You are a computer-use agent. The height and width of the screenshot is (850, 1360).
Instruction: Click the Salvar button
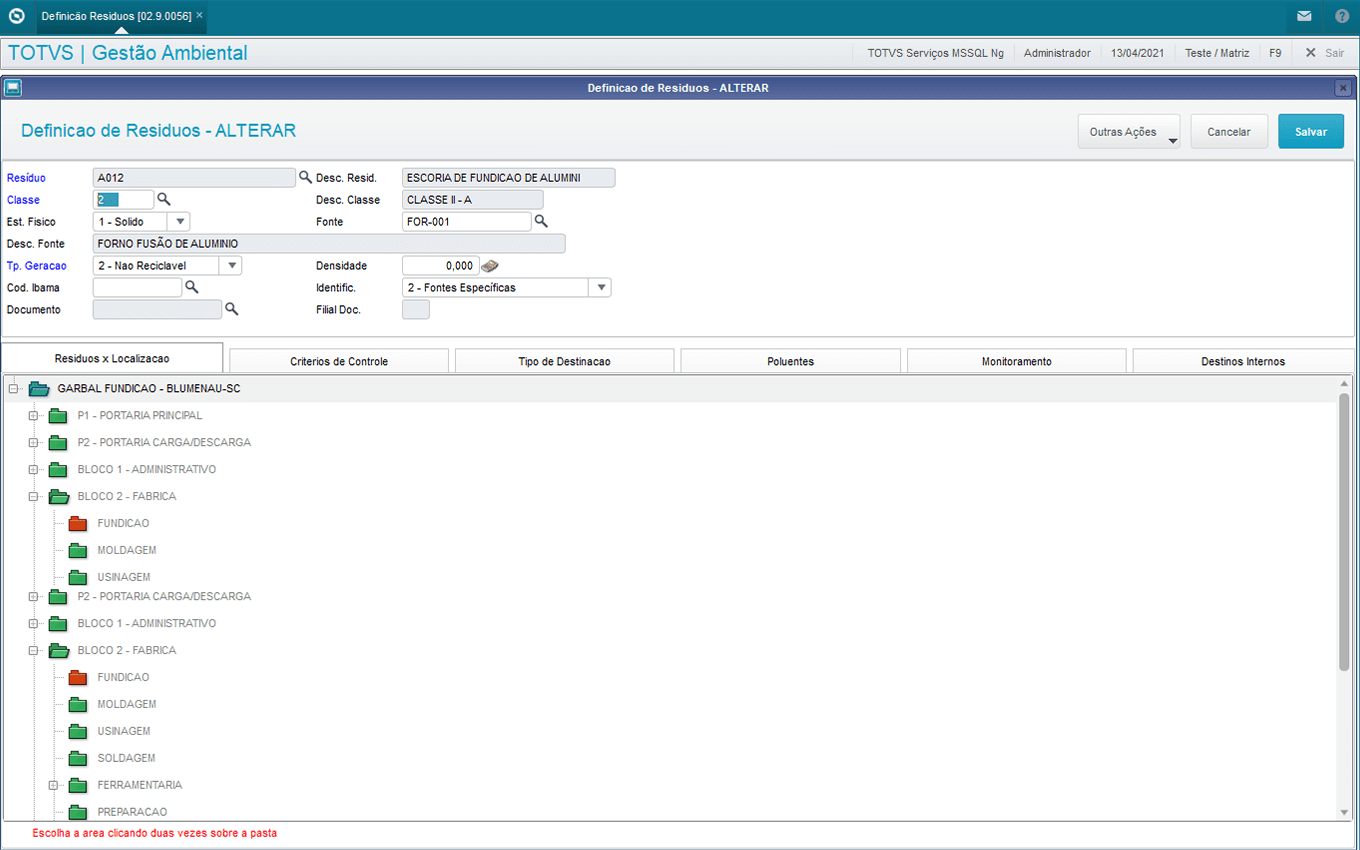tap(1310, 132)
